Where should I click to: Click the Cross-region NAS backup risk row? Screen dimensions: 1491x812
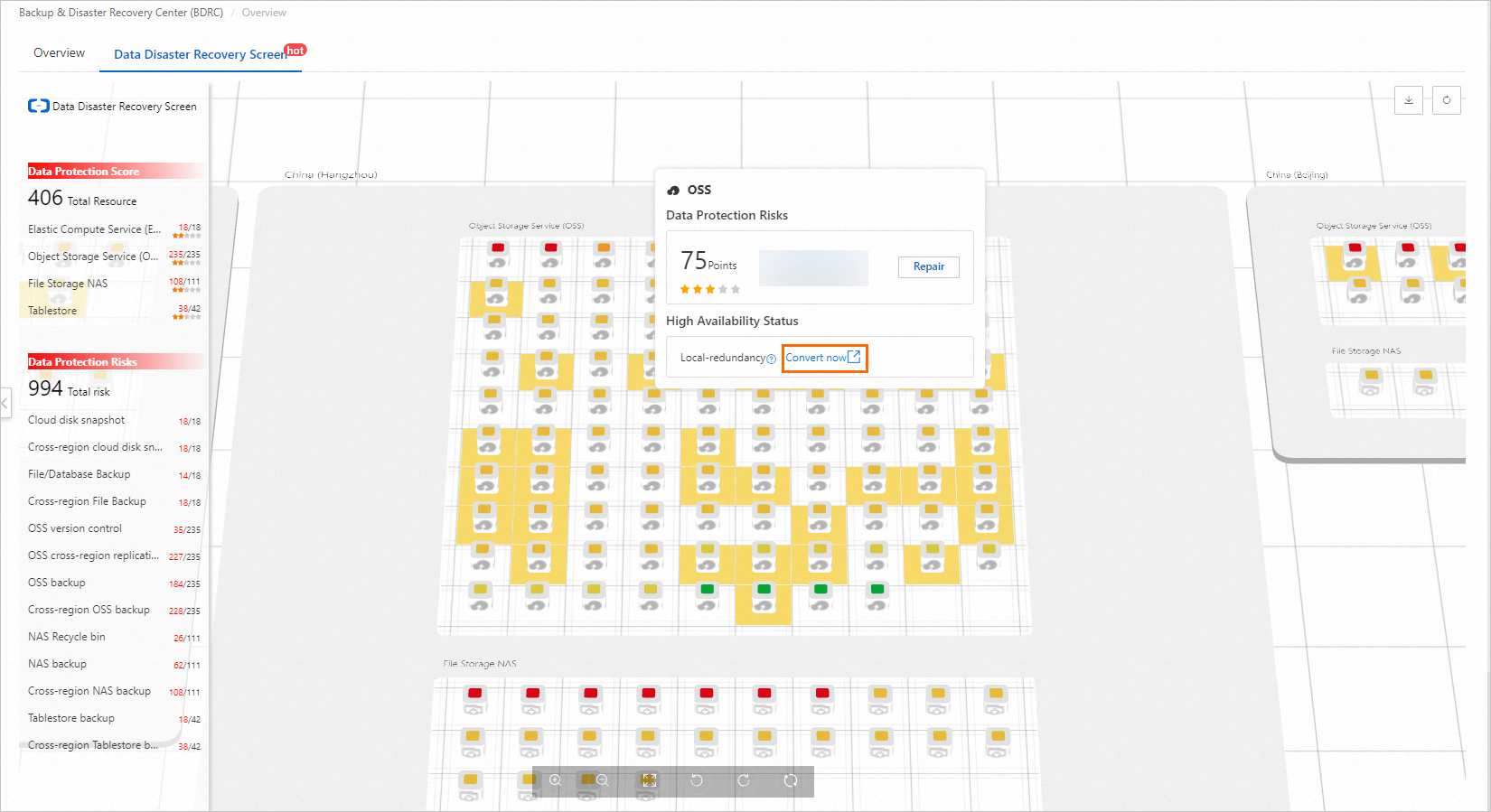pos(114,692)
